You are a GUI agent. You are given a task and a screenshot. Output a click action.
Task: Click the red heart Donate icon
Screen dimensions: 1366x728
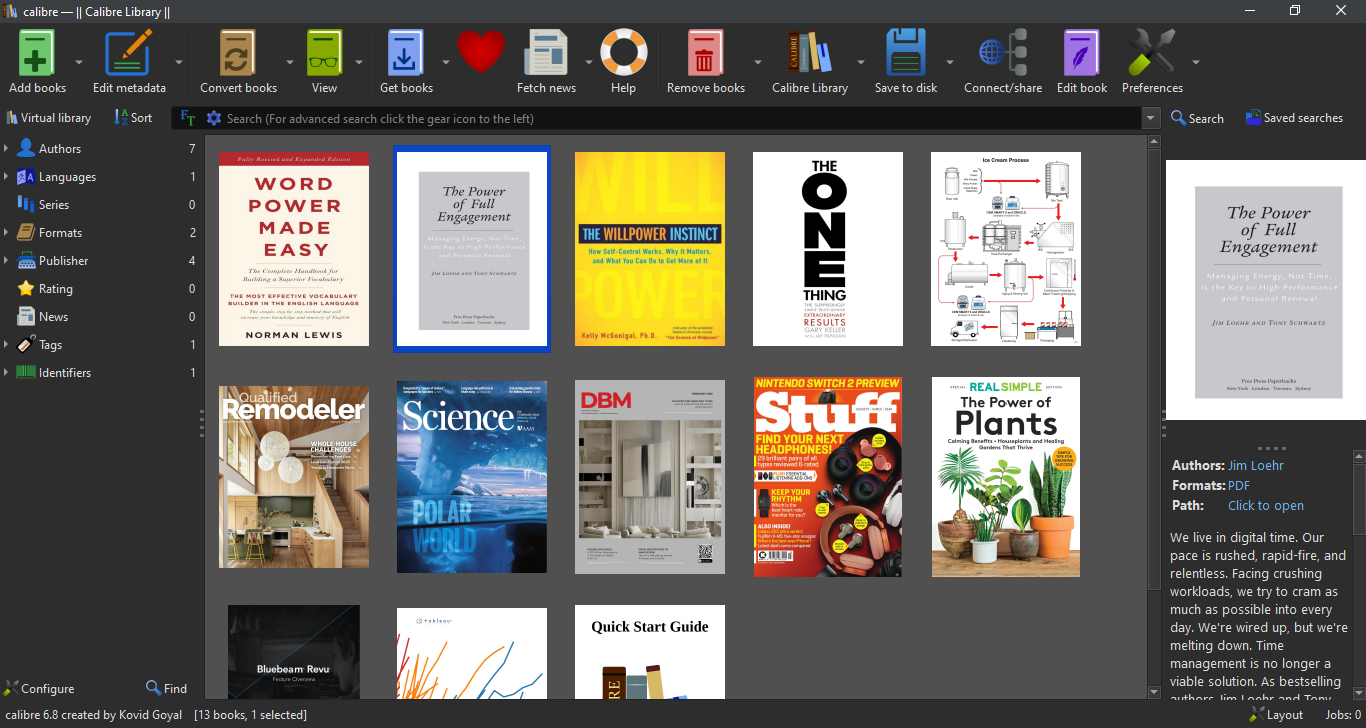click(481, 51)
